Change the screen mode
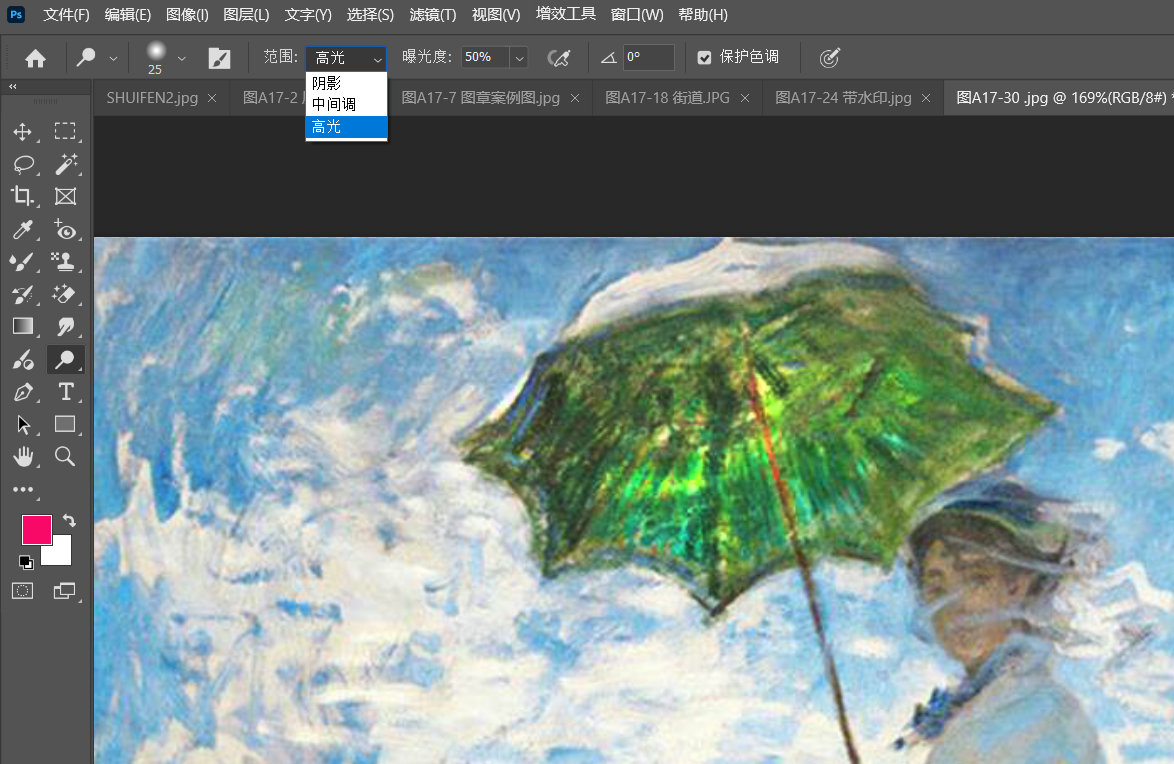 pyautogui.click(x=65, y=591)
